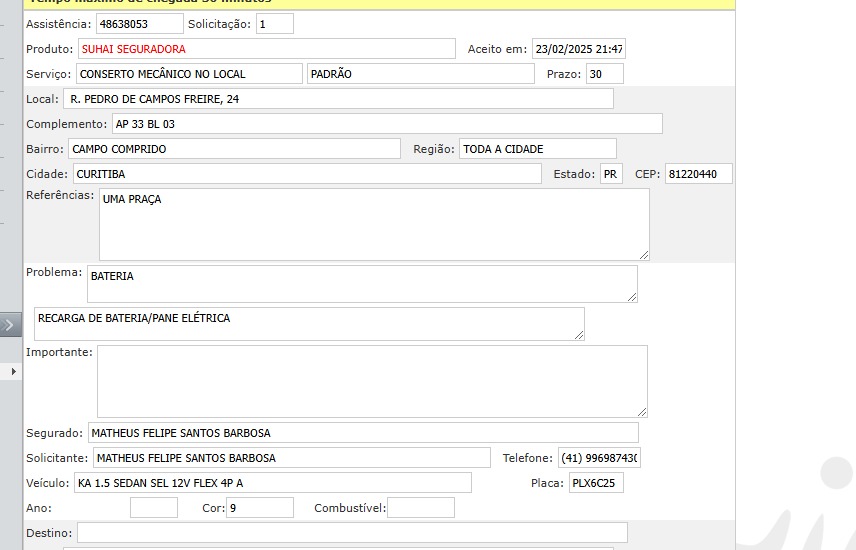The image size is (856, 550).
Task: Click the Estado field PR
Action: [x=611, y=174]
